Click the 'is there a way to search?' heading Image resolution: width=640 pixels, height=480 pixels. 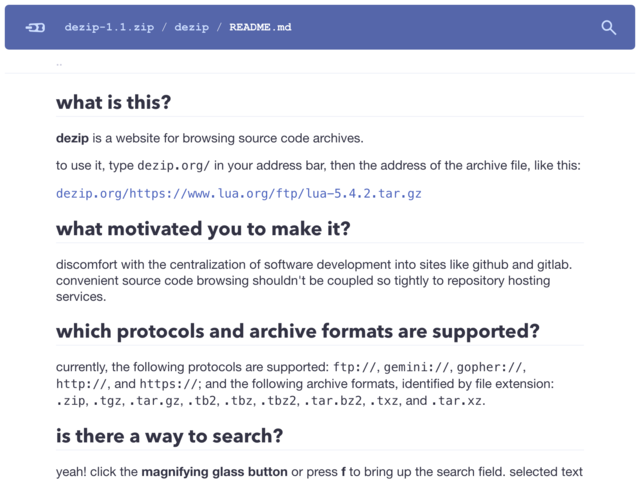[169, 436]
